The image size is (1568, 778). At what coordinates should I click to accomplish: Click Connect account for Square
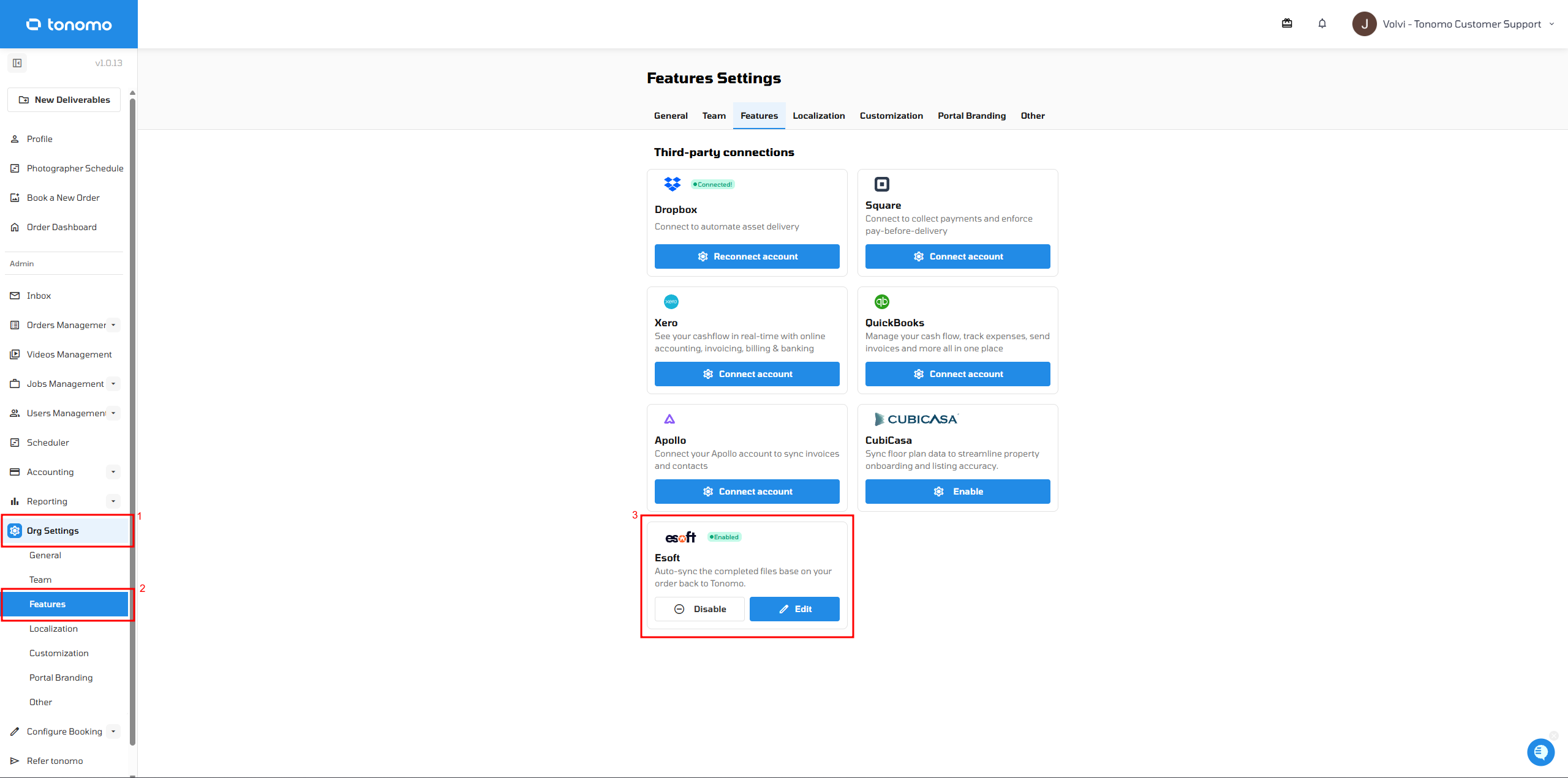[957, 256]
